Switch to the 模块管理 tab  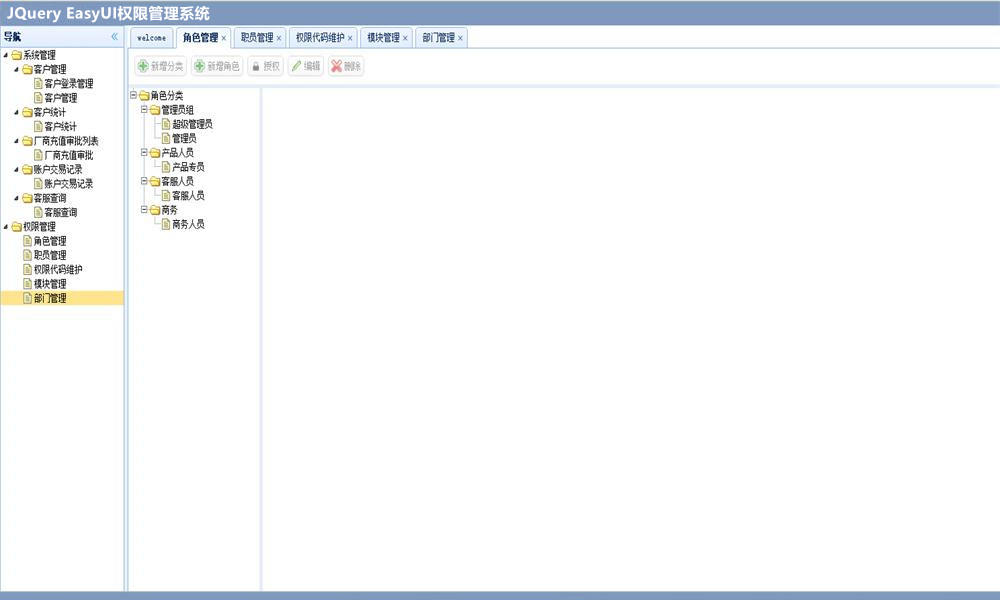pyautogui.click(x=383, y=38)
